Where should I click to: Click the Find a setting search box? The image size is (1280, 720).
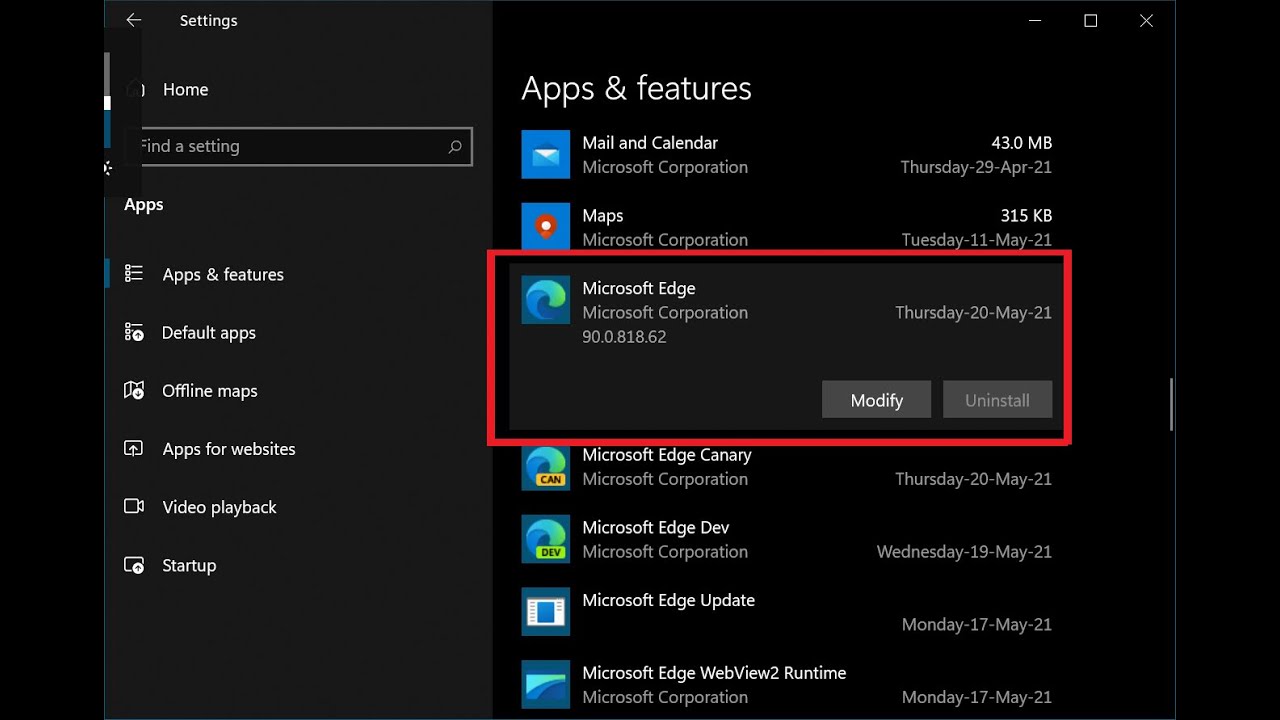coord(298,146)
